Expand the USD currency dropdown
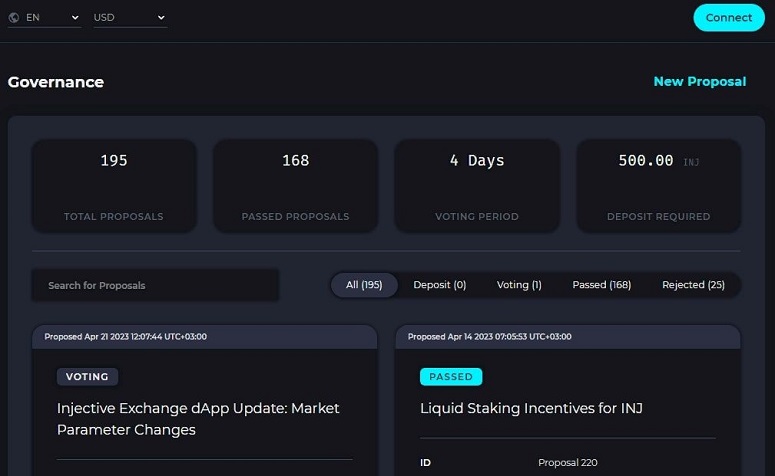This screenshot has width=775, height=476. click(129, 18)
